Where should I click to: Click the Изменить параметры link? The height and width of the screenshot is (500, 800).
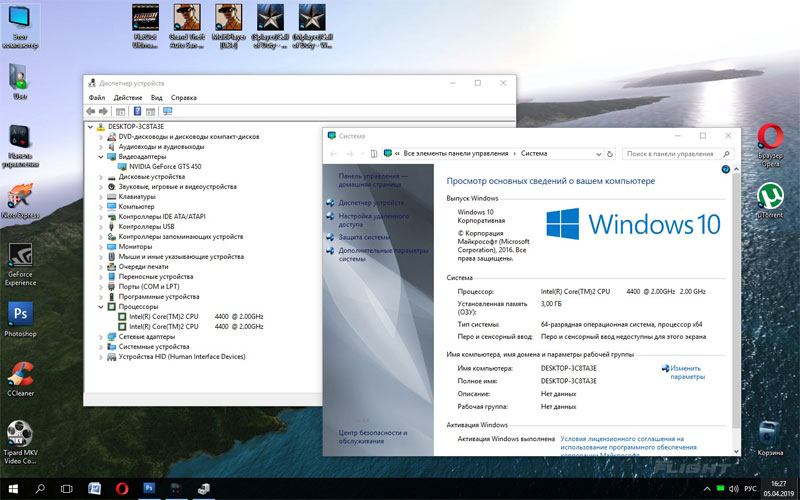coord(687,372)
